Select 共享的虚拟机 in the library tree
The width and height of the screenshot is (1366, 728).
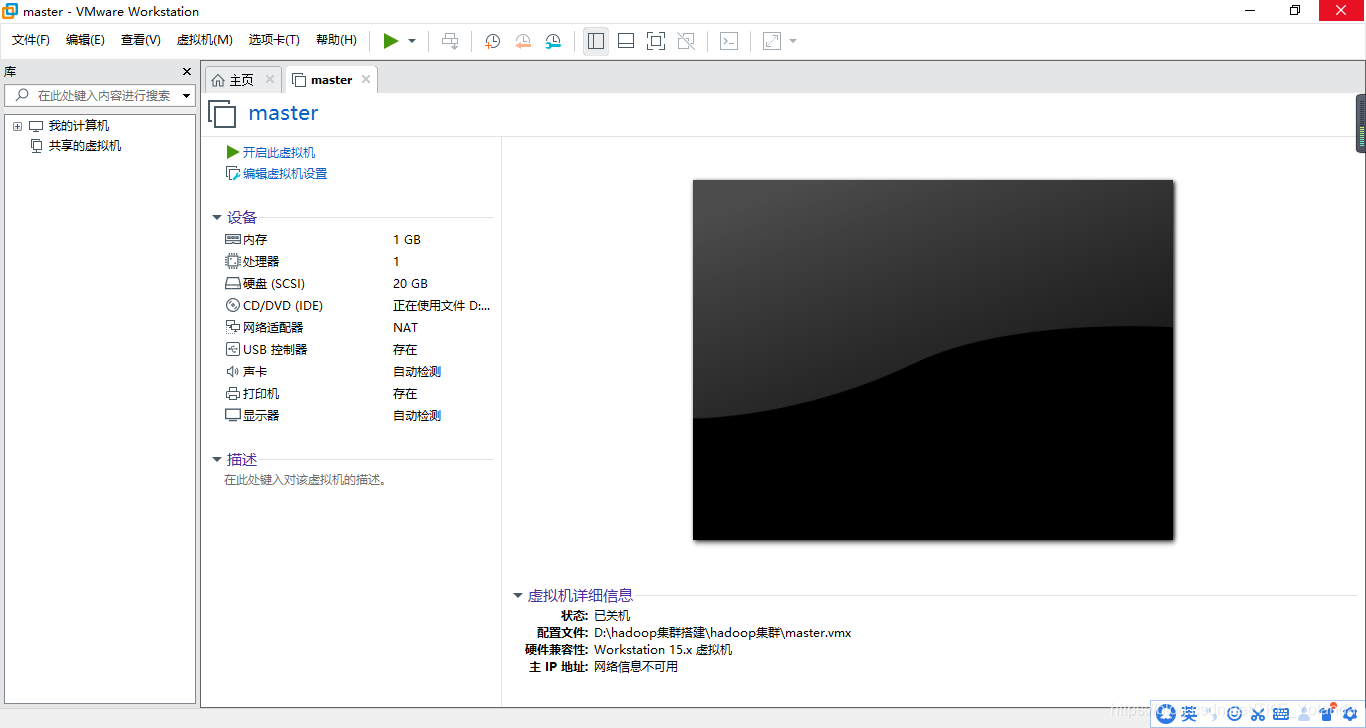pos(85,146)
